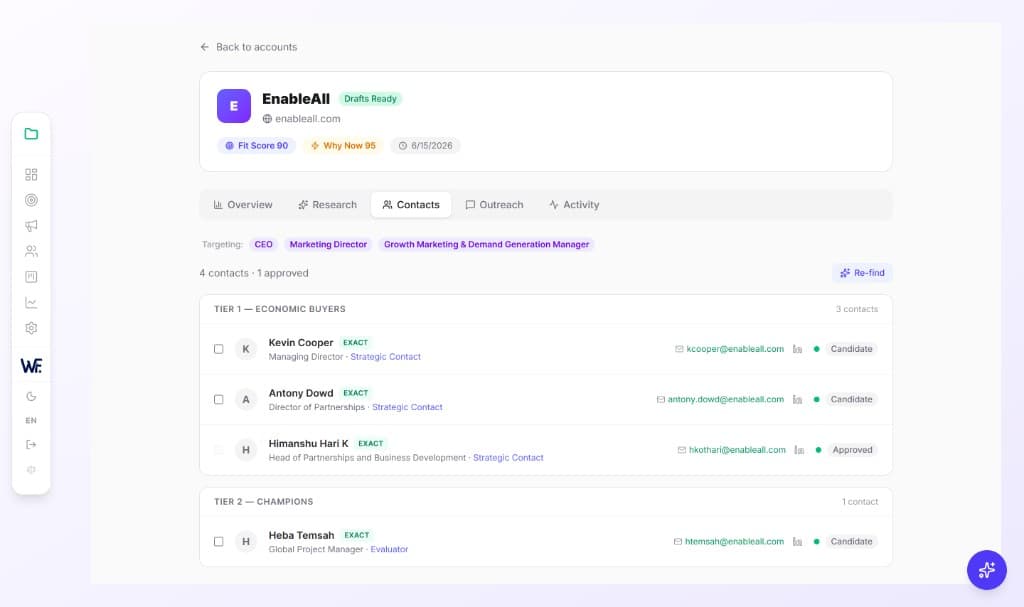
Task: Open the Activity tab
Action: coord(574,205)
